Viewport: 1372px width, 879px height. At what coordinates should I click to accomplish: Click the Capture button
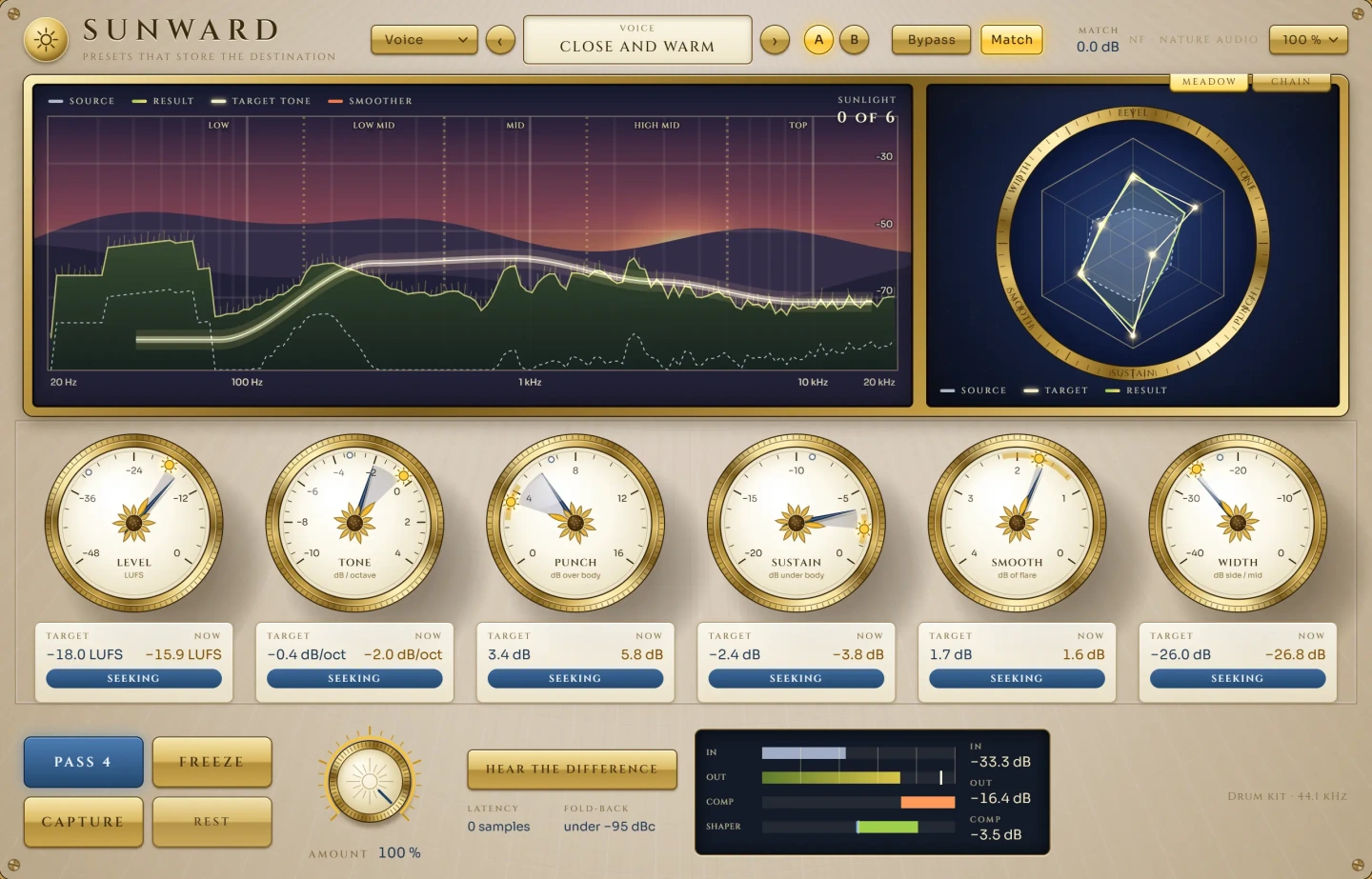coord(83,822)
